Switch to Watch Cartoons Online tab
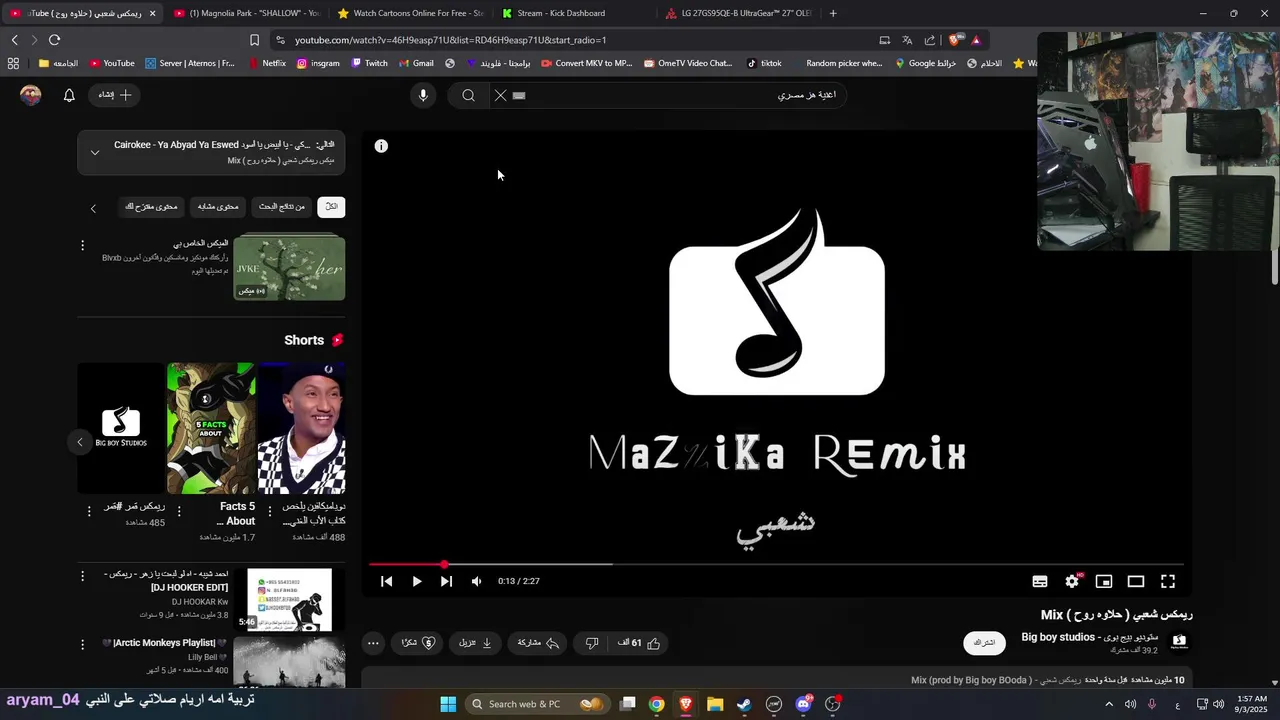This screenshot has height=720, width=1280. pos(410,13)
